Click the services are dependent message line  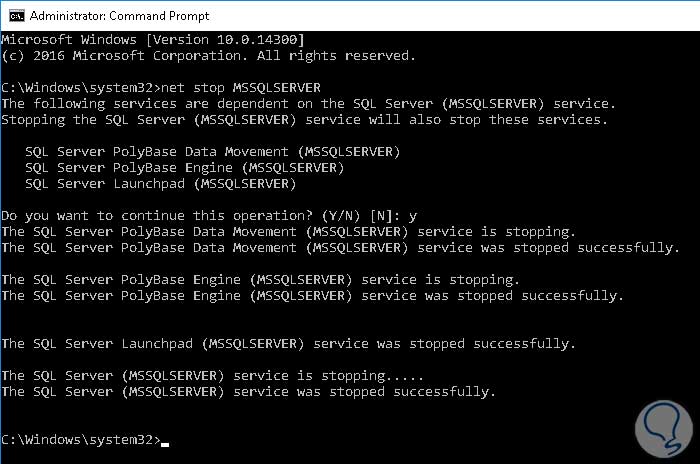(308, 103)
